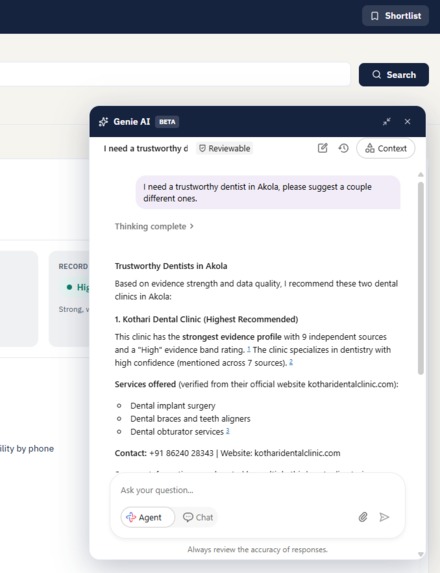Open citation 1 after evidence band rating
The width and height of the screenshot is (440, 573).
249,349
